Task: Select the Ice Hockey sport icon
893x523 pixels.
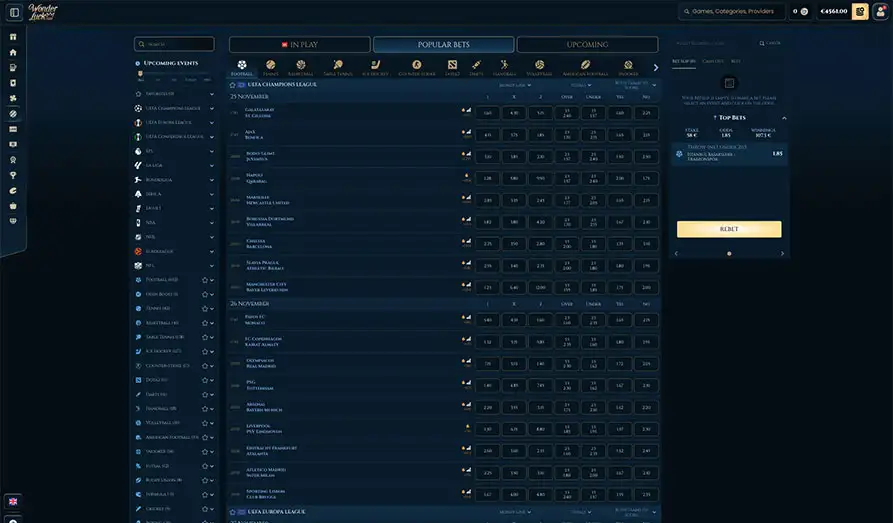Action: point(375,67)
